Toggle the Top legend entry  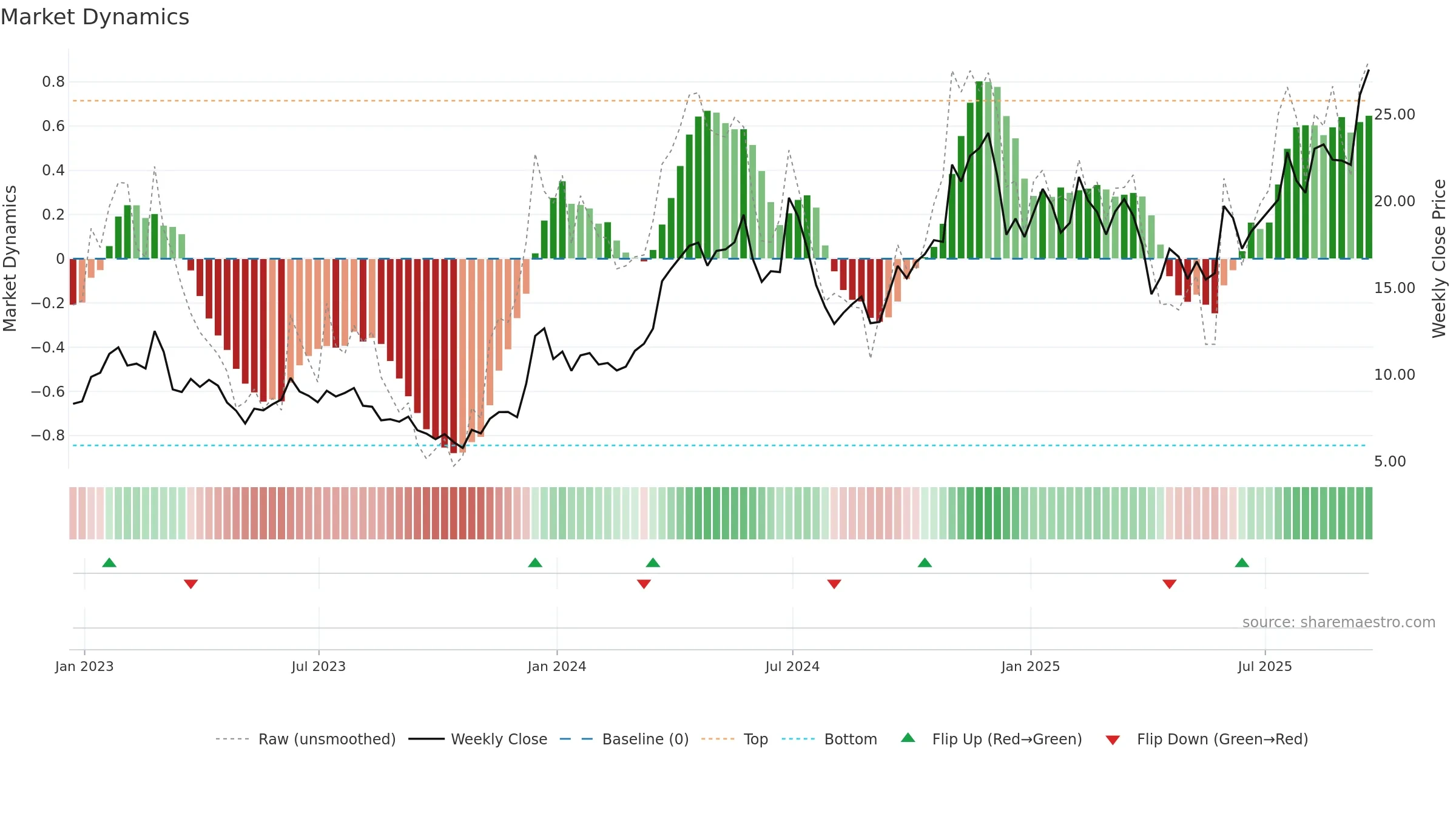[x=735, y=739]
